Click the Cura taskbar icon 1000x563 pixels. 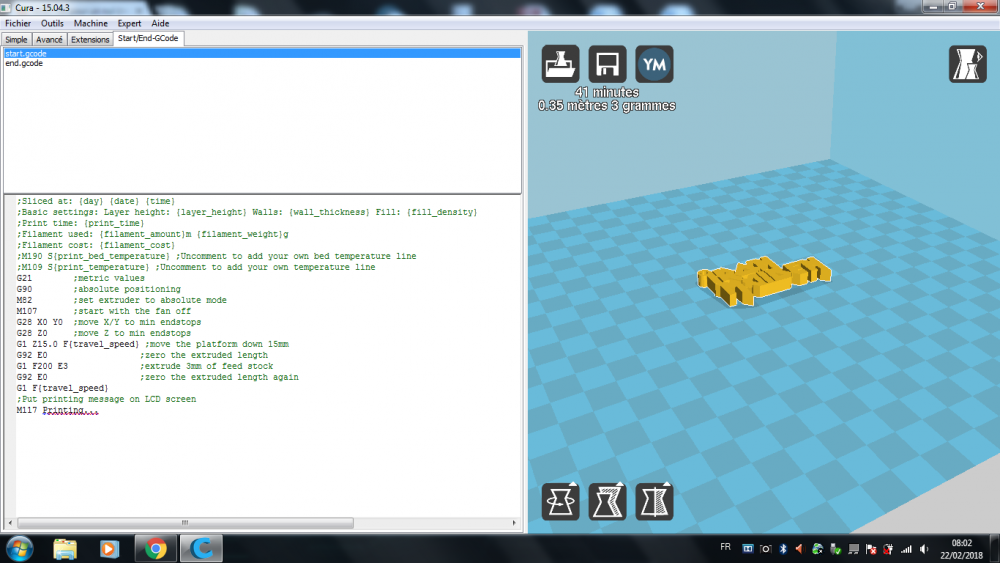(x=202, y=548)
